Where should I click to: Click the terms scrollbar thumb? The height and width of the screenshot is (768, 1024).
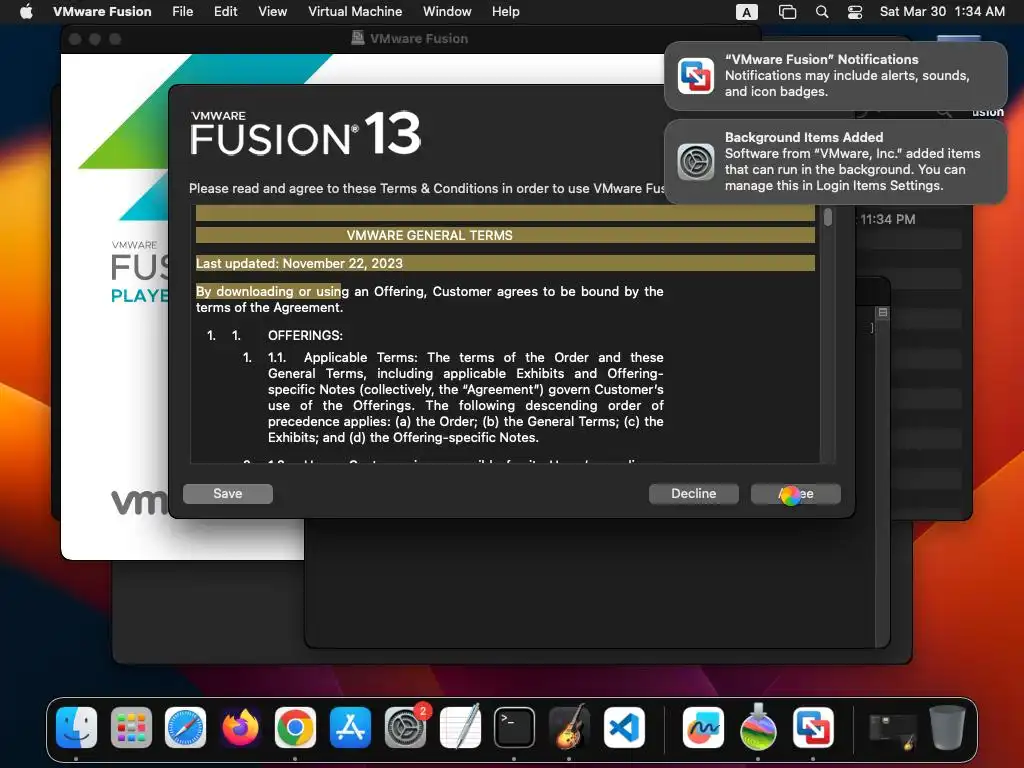coord(827,217)
